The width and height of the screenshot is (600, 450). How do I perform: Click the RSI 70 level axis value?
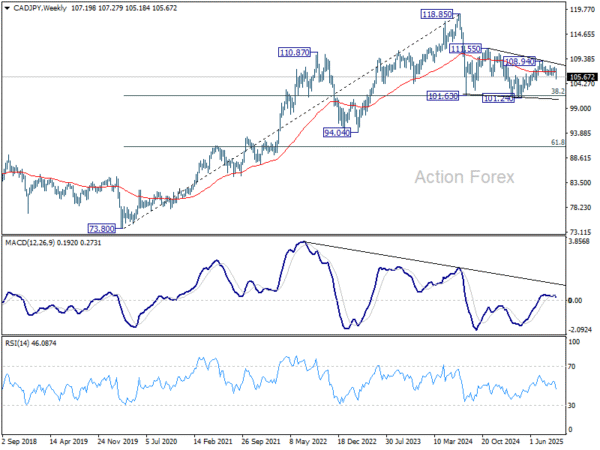click(574, 368)
